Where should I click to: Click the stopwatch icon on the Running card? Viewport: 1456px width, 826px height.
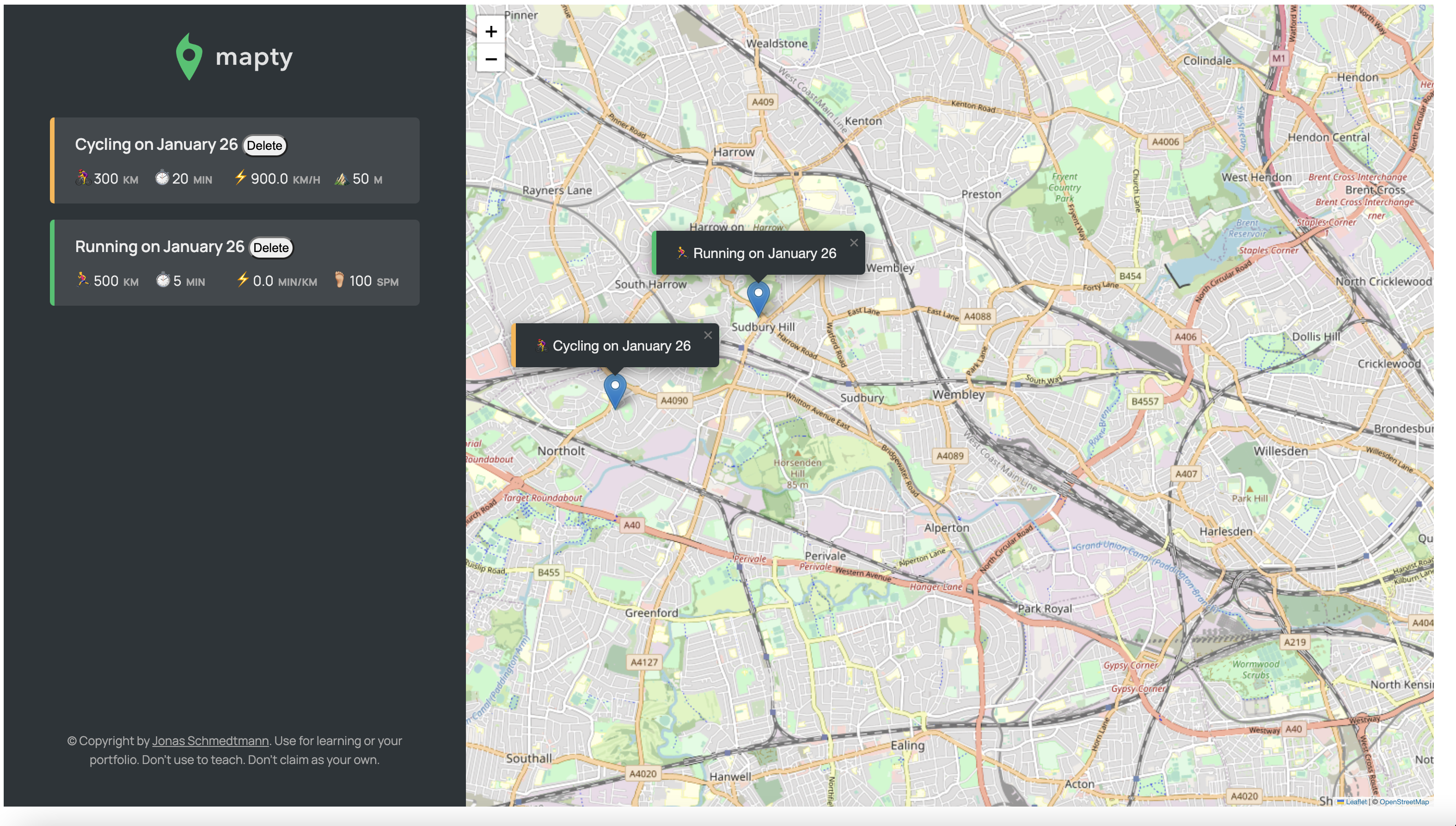pos(163,280)
